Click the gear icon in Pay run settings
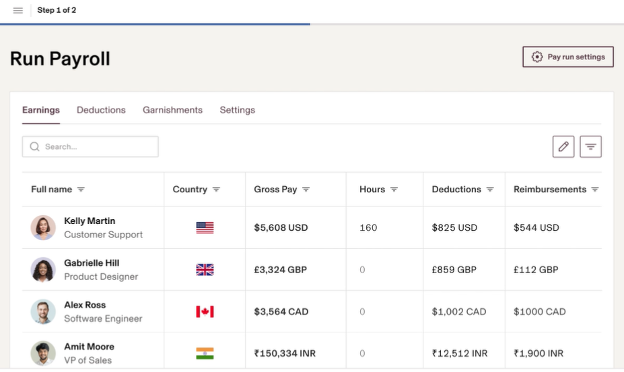Image resolution: width=624 pixels, height=372 pixels. point(537,57)
